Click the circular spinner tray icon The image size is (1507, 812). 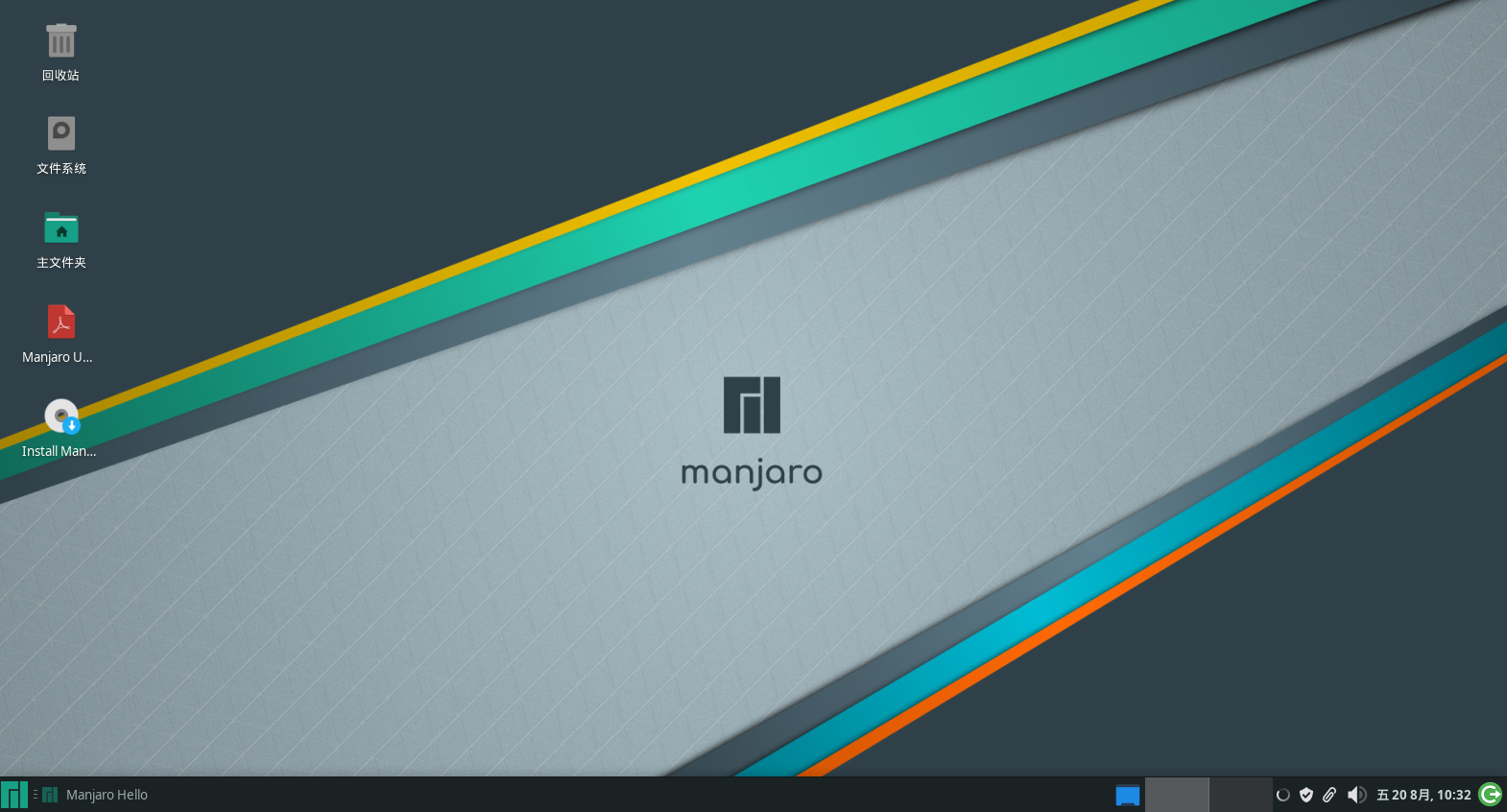pyautogui.click(x=1282, y=795)
